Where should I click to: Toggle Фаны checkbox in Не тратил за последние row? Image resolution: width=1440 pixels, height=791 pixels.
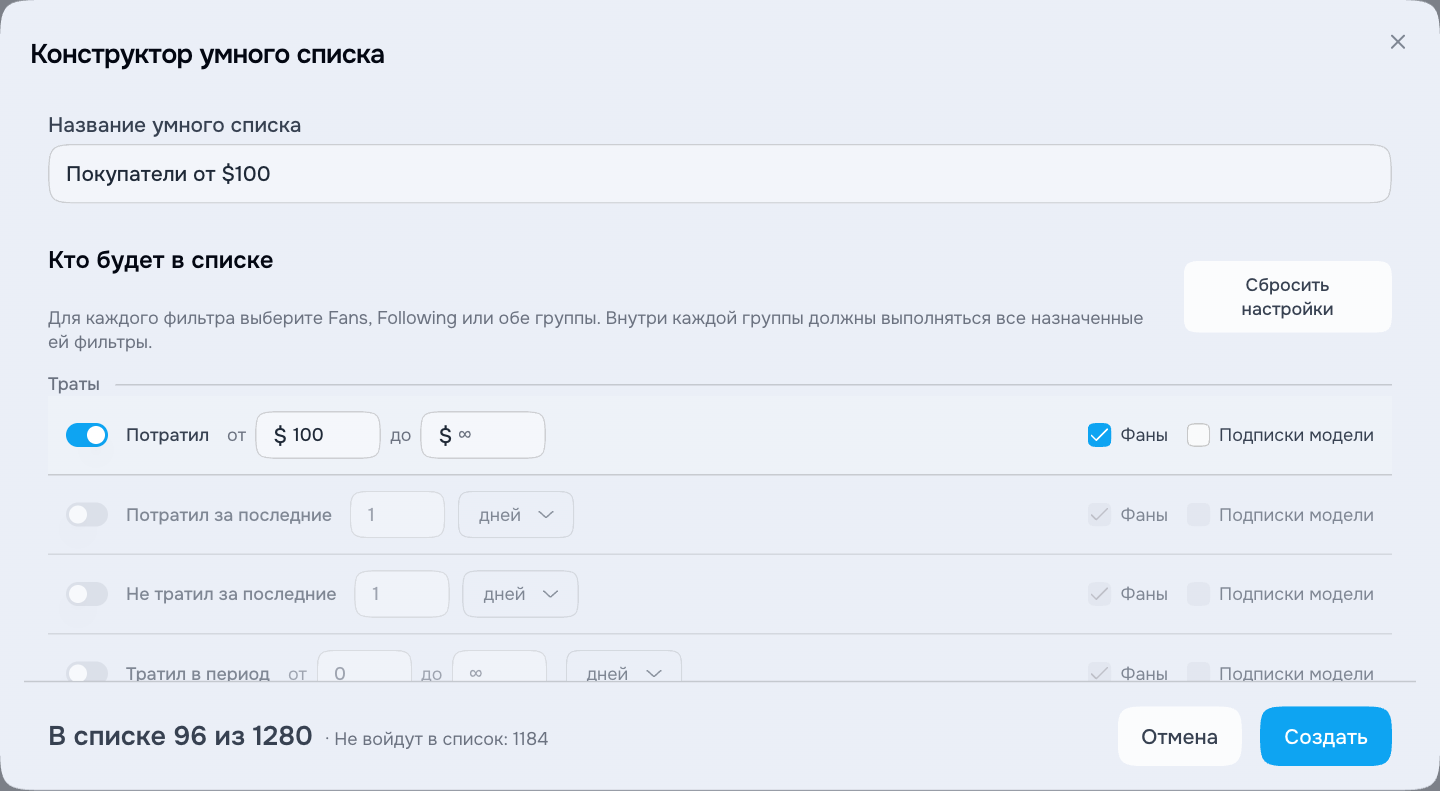[x=1099, y=594]
